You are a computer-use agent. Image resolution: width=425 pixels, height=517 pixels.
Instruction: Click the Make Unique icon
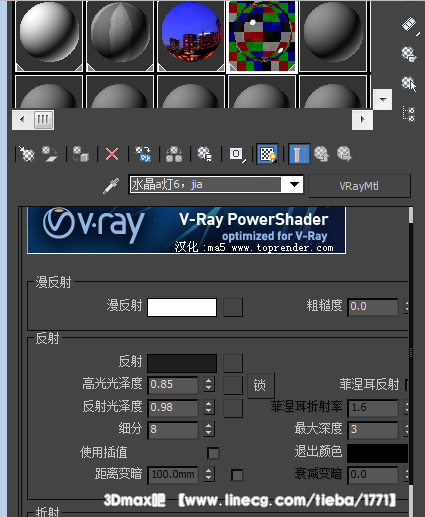(174, 154)
